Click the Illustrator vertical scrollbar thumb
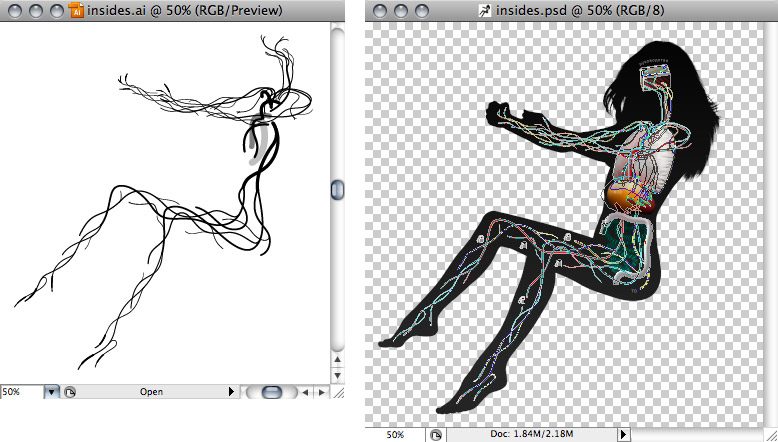The height and width of the screenshot is (442, 778). point(337,190)
